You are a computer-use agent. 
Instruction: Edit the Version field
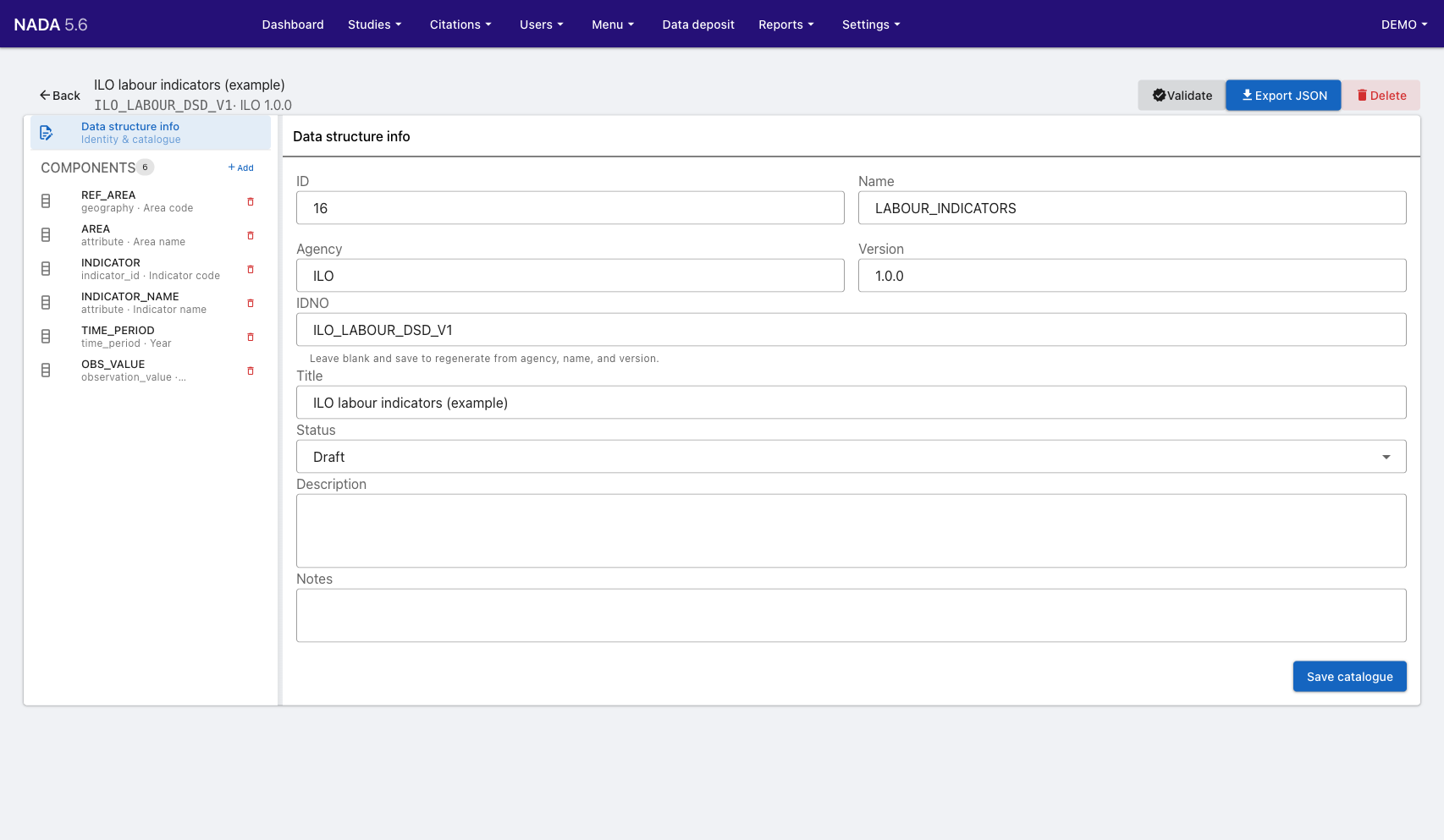1132,276
